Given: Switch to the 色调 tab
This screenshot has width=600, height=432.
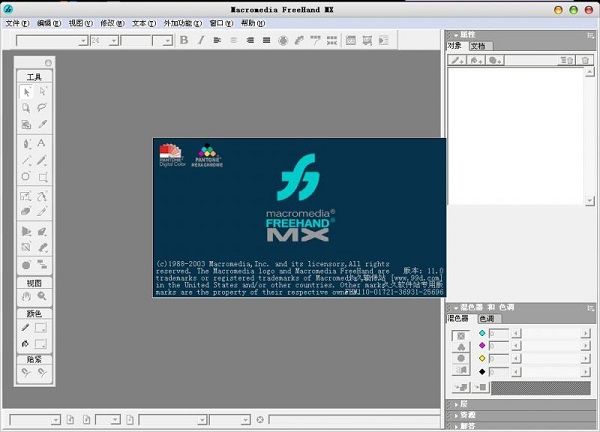Looking at the screenshot, I should click(489, 318).
